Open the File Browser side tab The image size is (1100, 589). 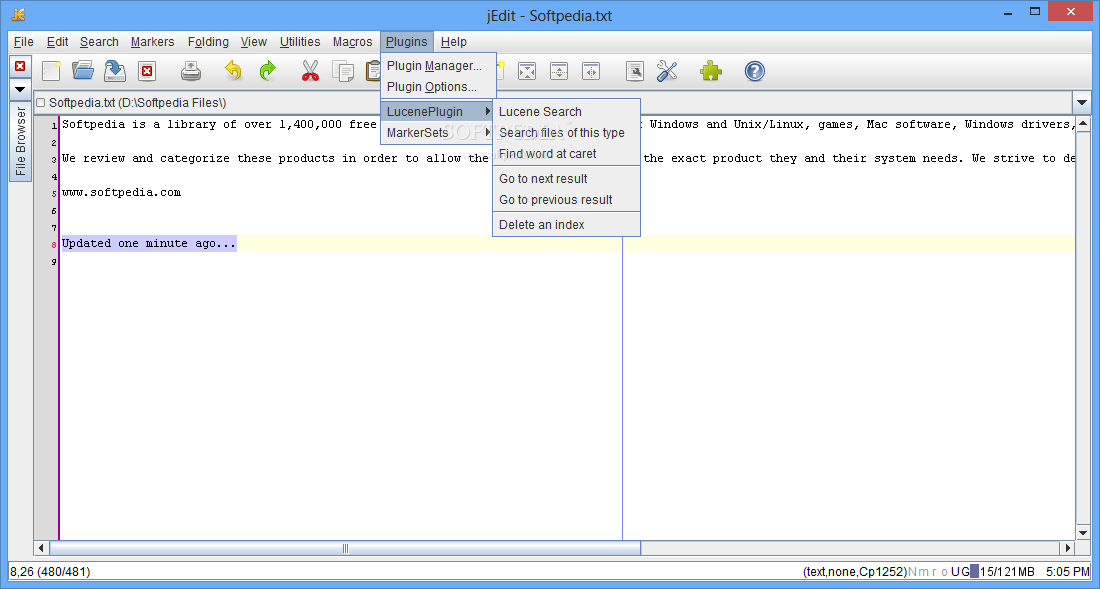20,141
